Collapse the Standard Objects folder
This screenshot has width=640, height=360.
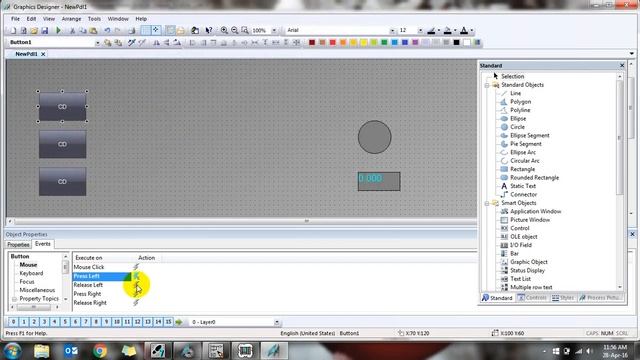(487, 85)
